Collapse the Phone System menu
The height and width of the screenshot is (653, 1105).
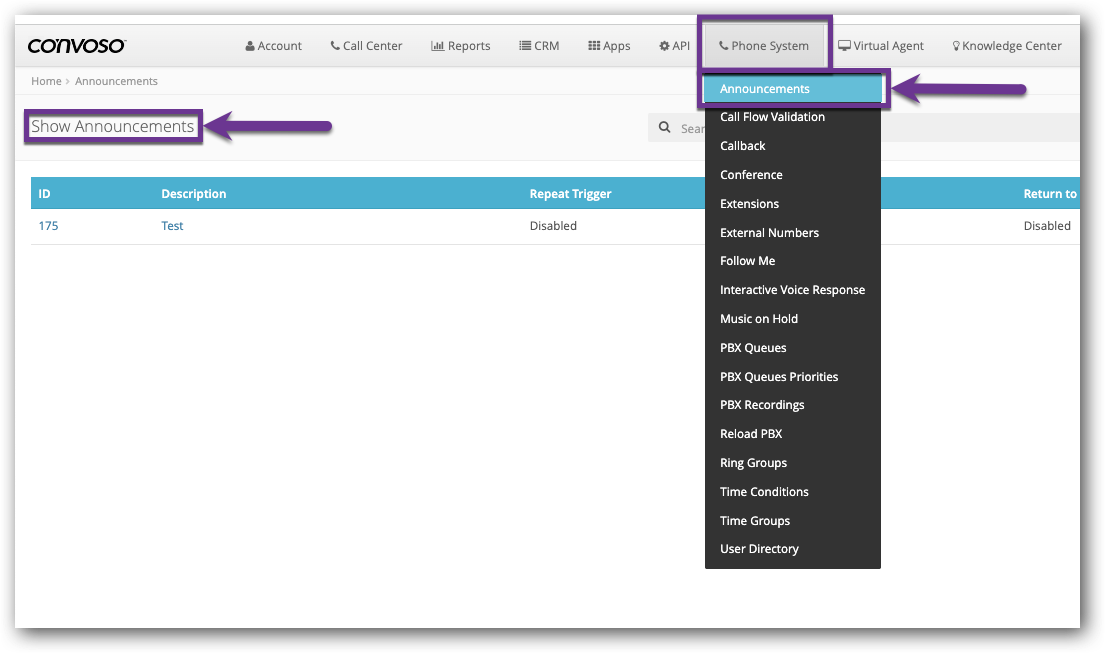[764, 46]
